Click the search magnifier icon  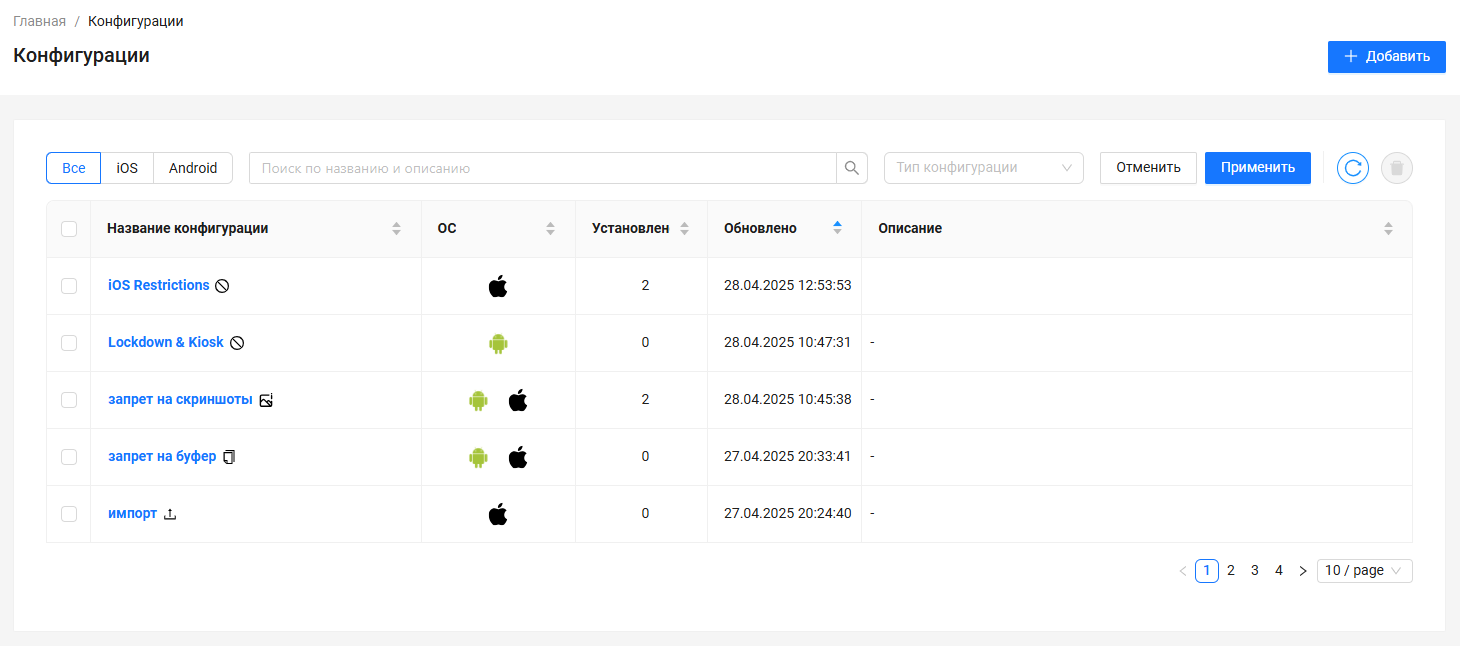point(851,168)
